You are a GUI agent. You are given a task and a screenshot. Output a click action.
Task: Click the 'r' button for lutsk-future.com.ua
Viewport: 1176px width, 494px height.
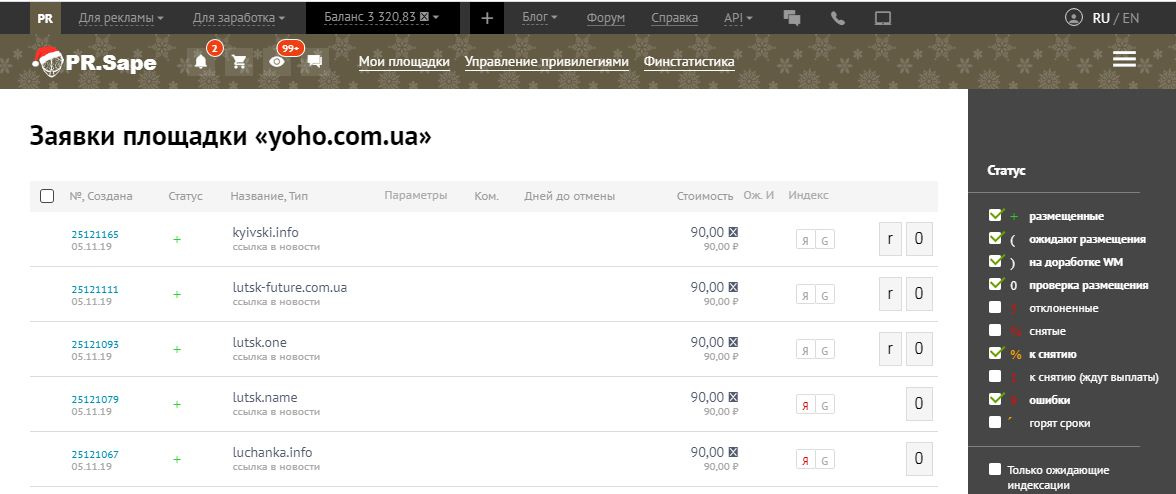point(890,294)
